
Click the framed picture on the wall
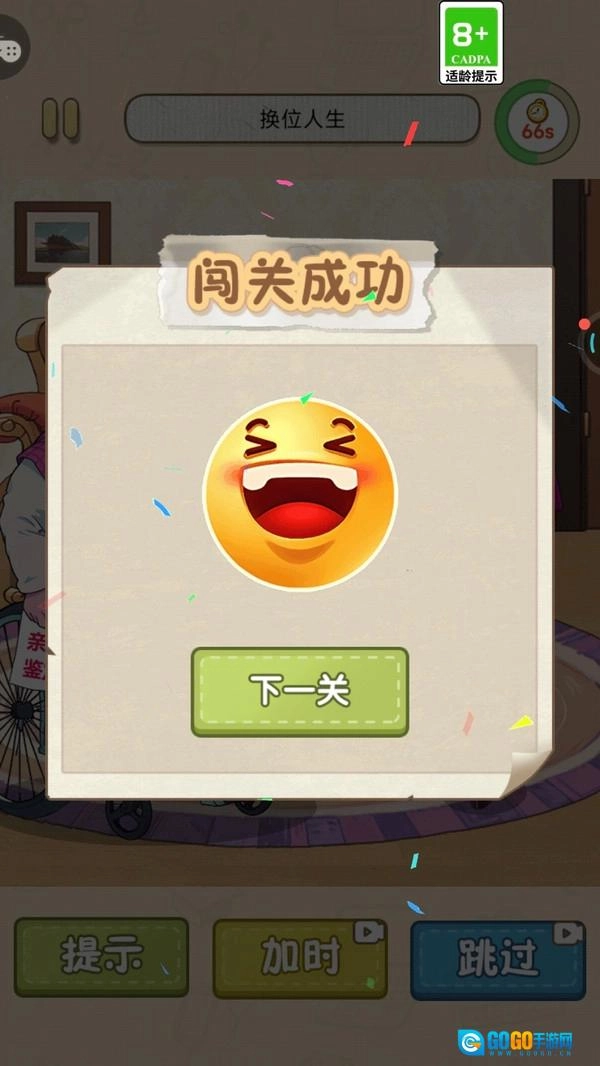pyautogui.click(x=63, y=242)
